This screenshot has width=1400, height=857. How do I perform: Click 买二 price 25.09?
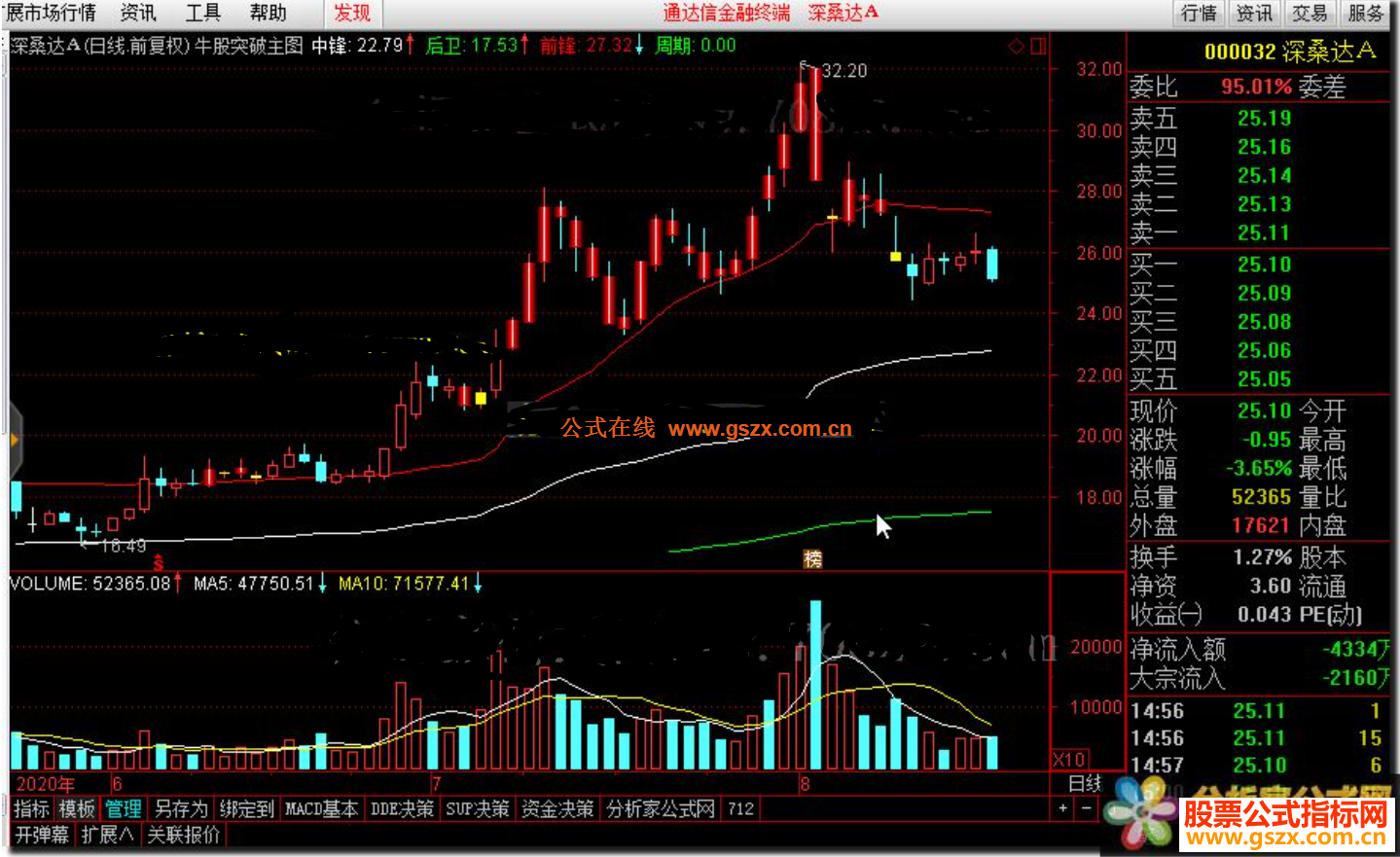(x=1264, y=293)
